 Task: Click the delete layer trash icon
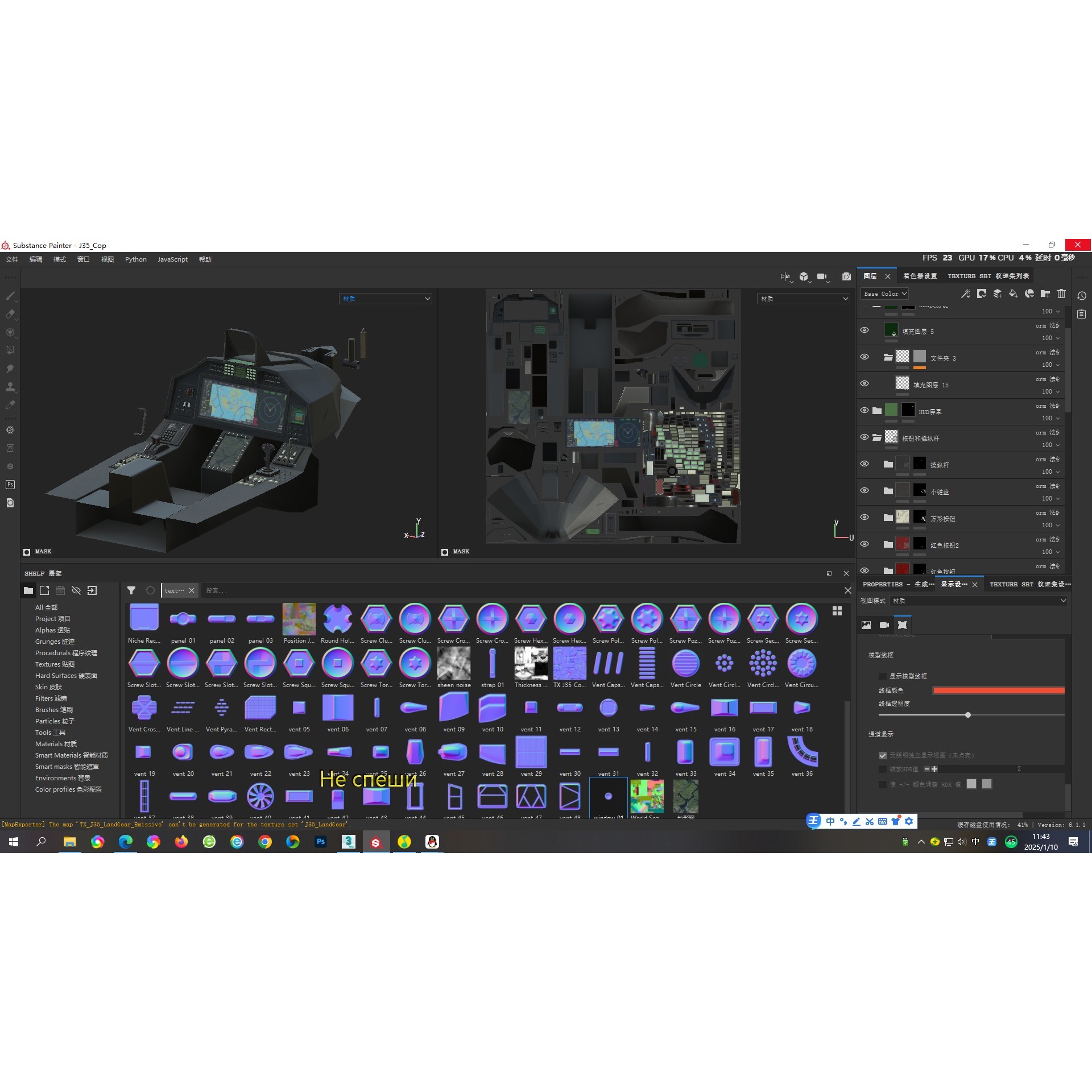click(1061, 293)
